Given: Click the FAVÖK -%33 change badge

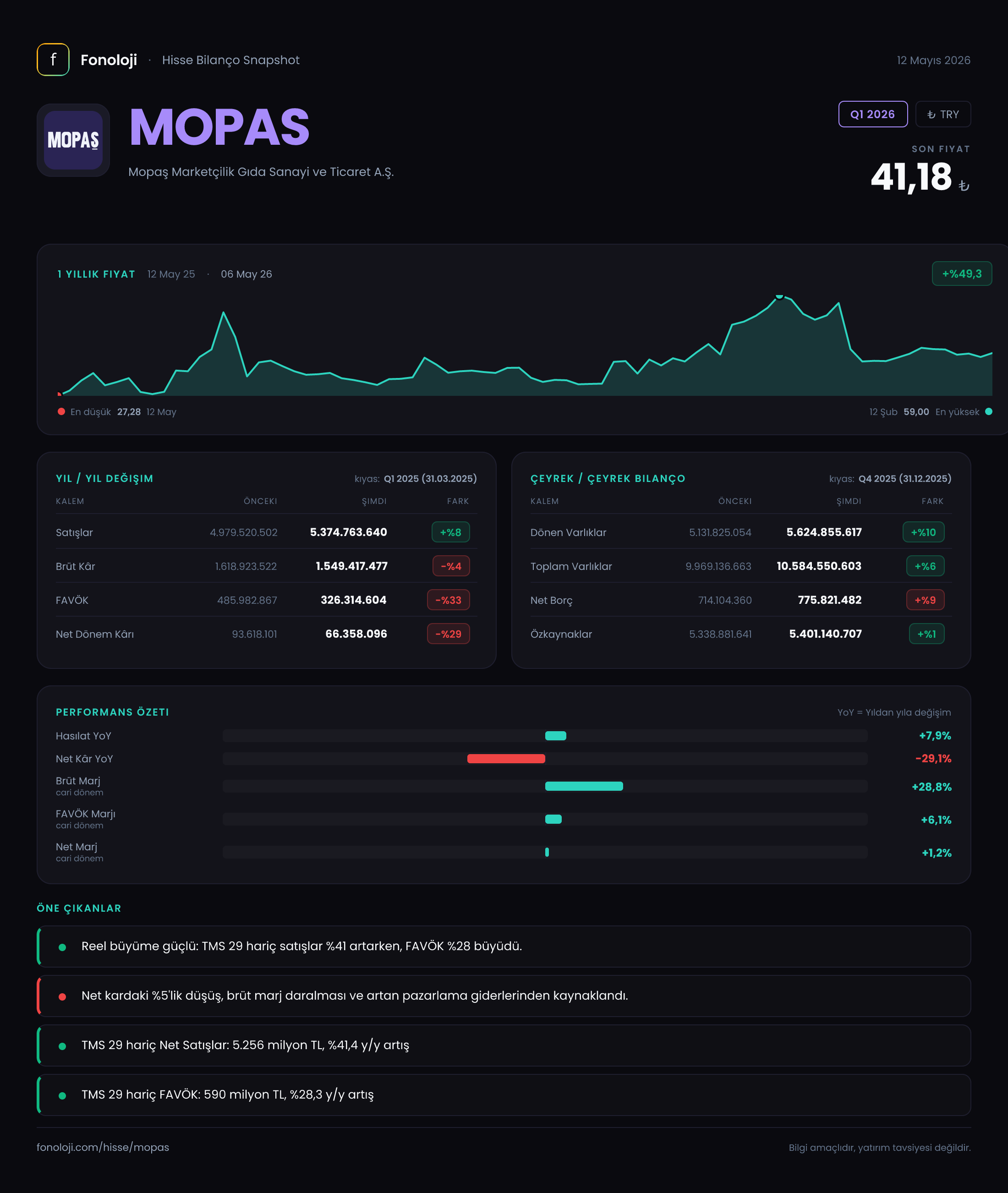Looking at the screenshot, I should pos(448,600).
